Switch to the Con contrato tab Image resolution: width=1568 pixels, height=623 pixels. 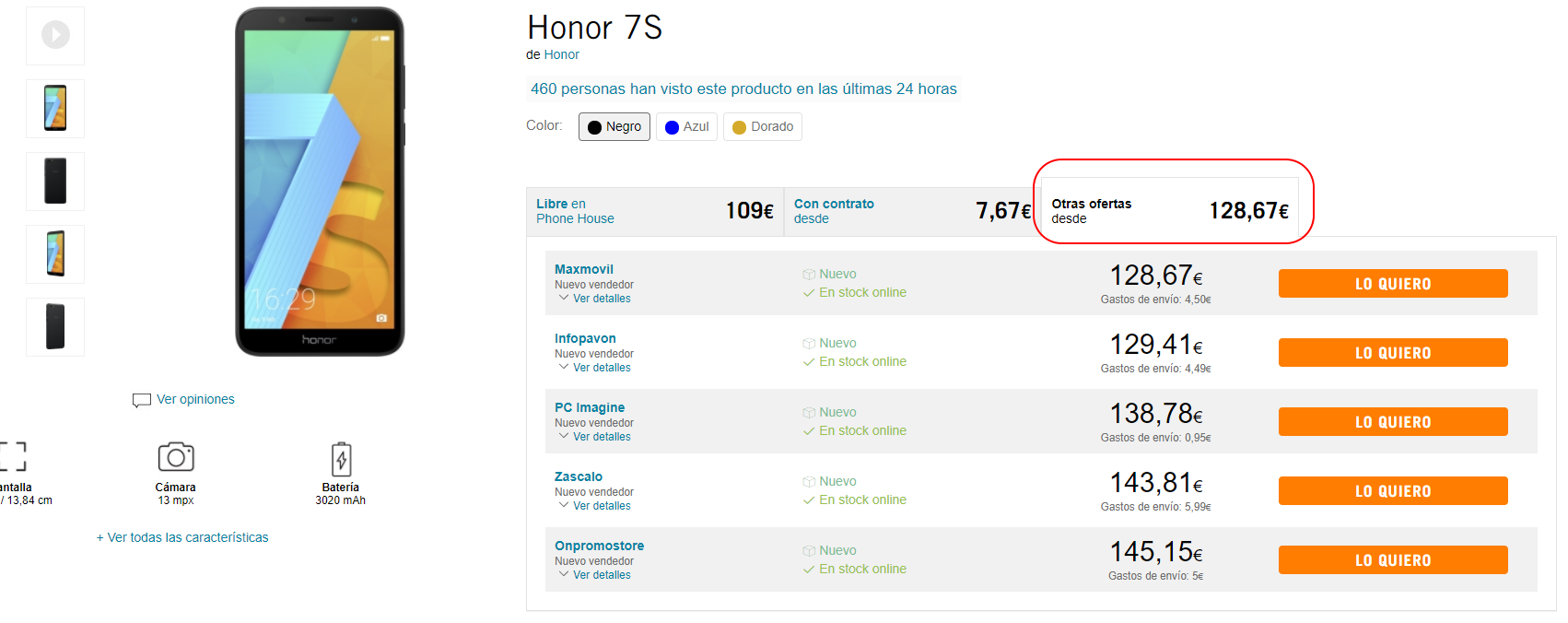(x=912, y=211)
